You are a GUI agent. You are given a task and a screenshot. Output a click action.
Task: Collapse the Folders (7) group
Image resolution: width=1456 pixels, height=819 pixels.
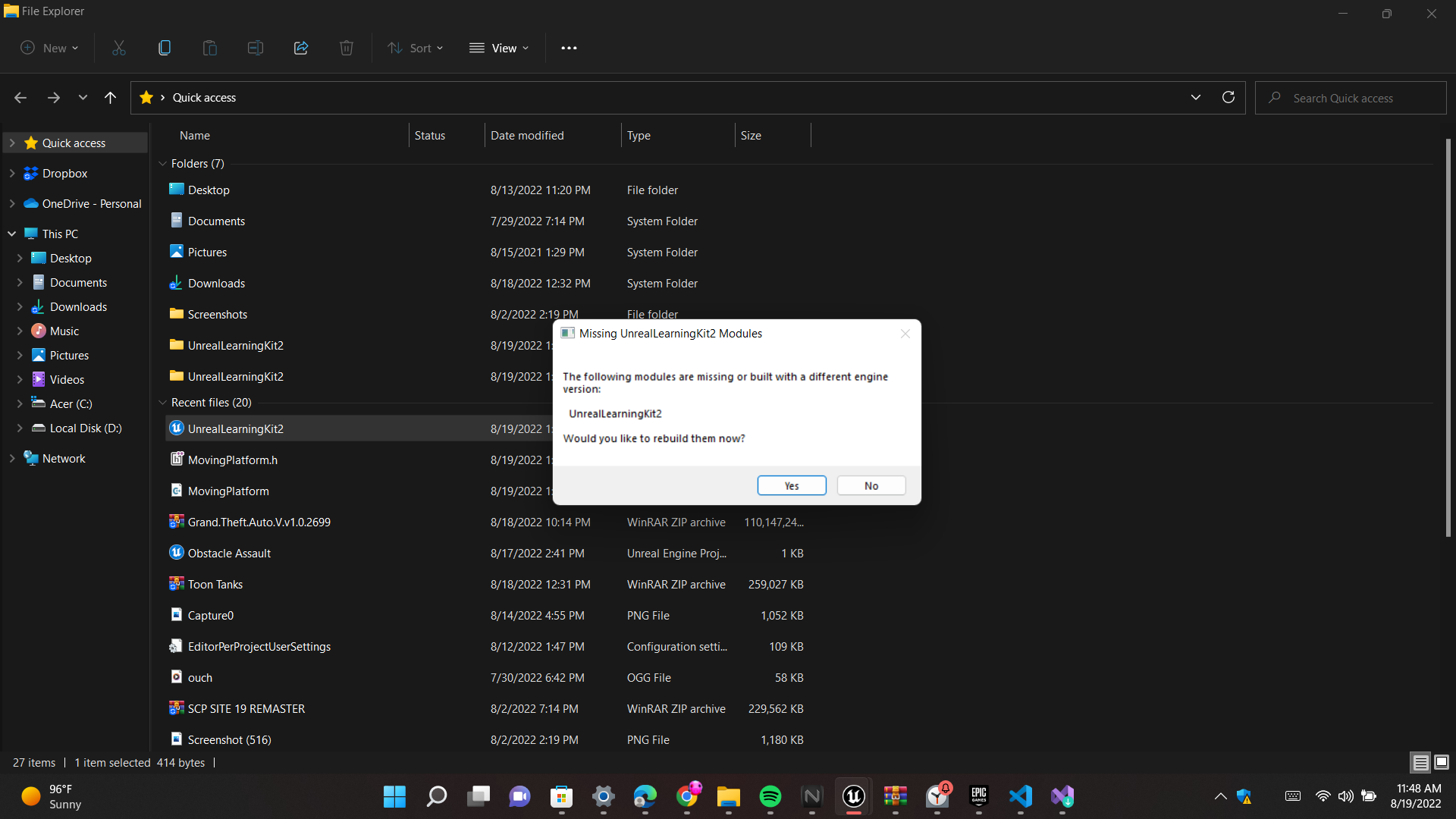pos(162,164)
